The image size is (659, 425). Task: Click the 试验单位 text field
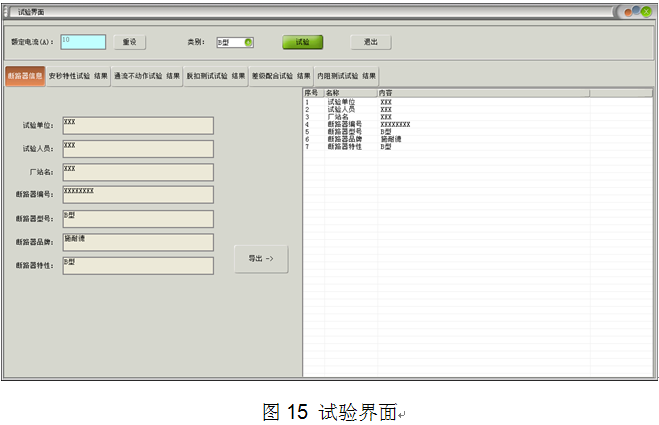[138, 125]
